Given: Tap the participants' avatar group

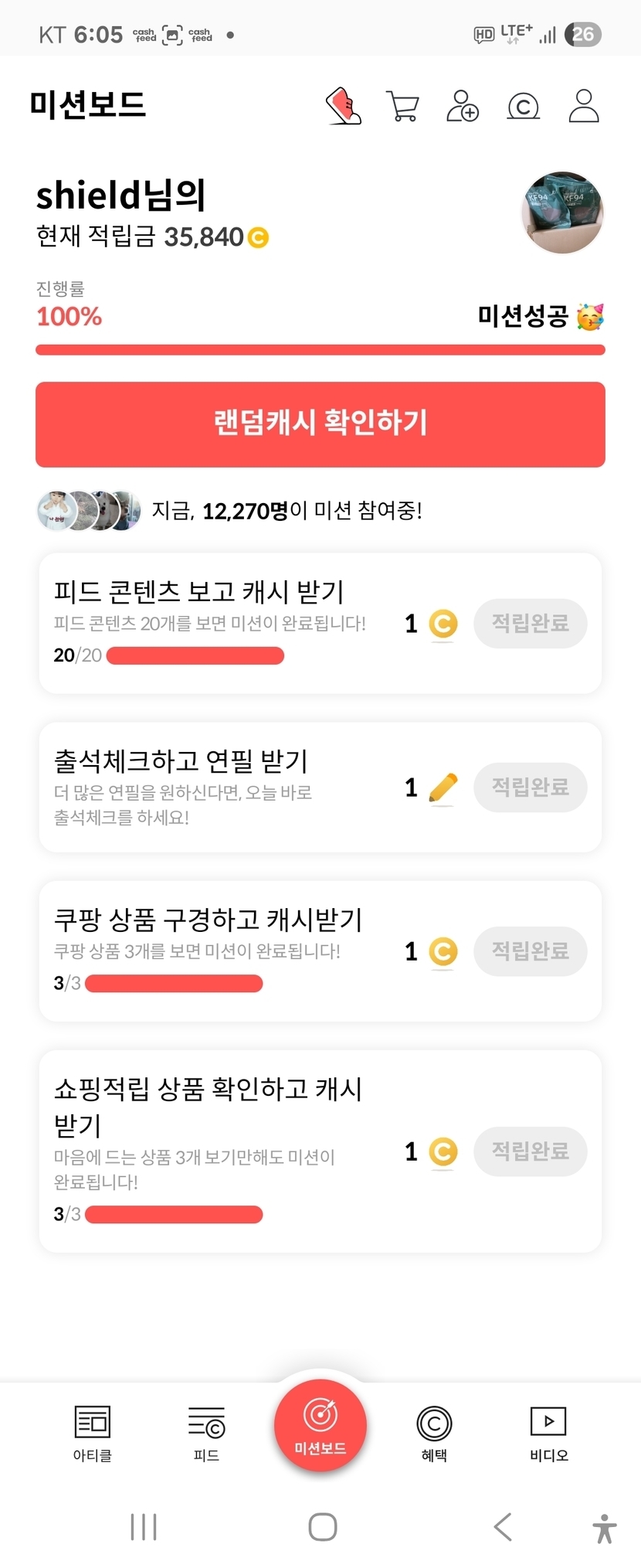Looking at the screenshot, I should (89, 510).
